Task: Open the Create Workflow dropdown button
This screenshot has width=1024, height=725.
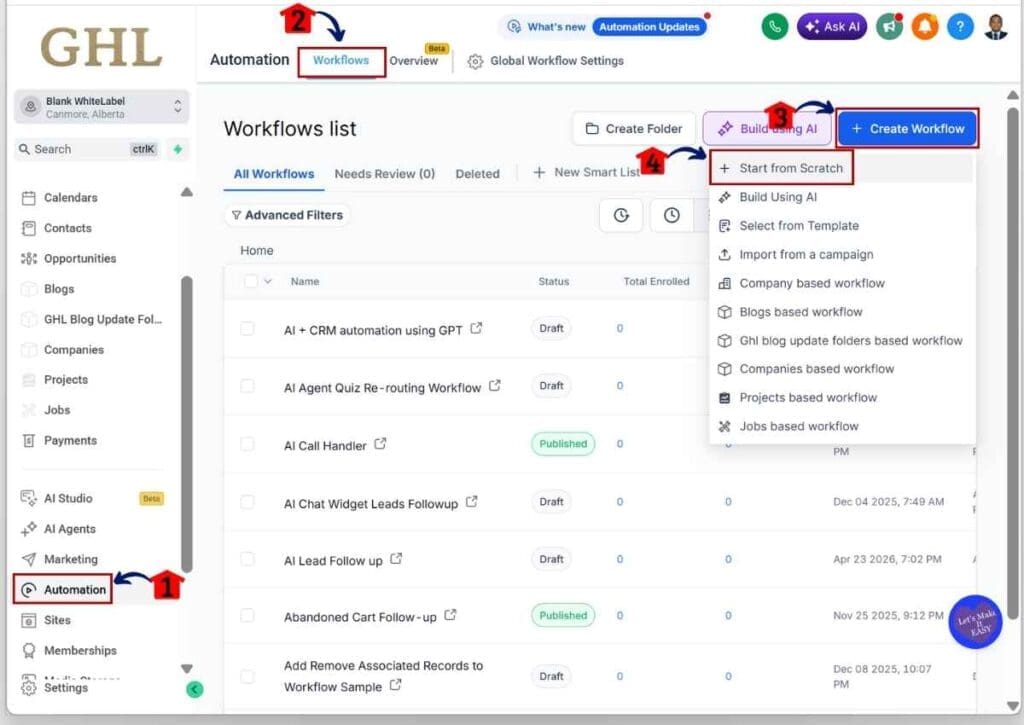Action: (908, 129)
